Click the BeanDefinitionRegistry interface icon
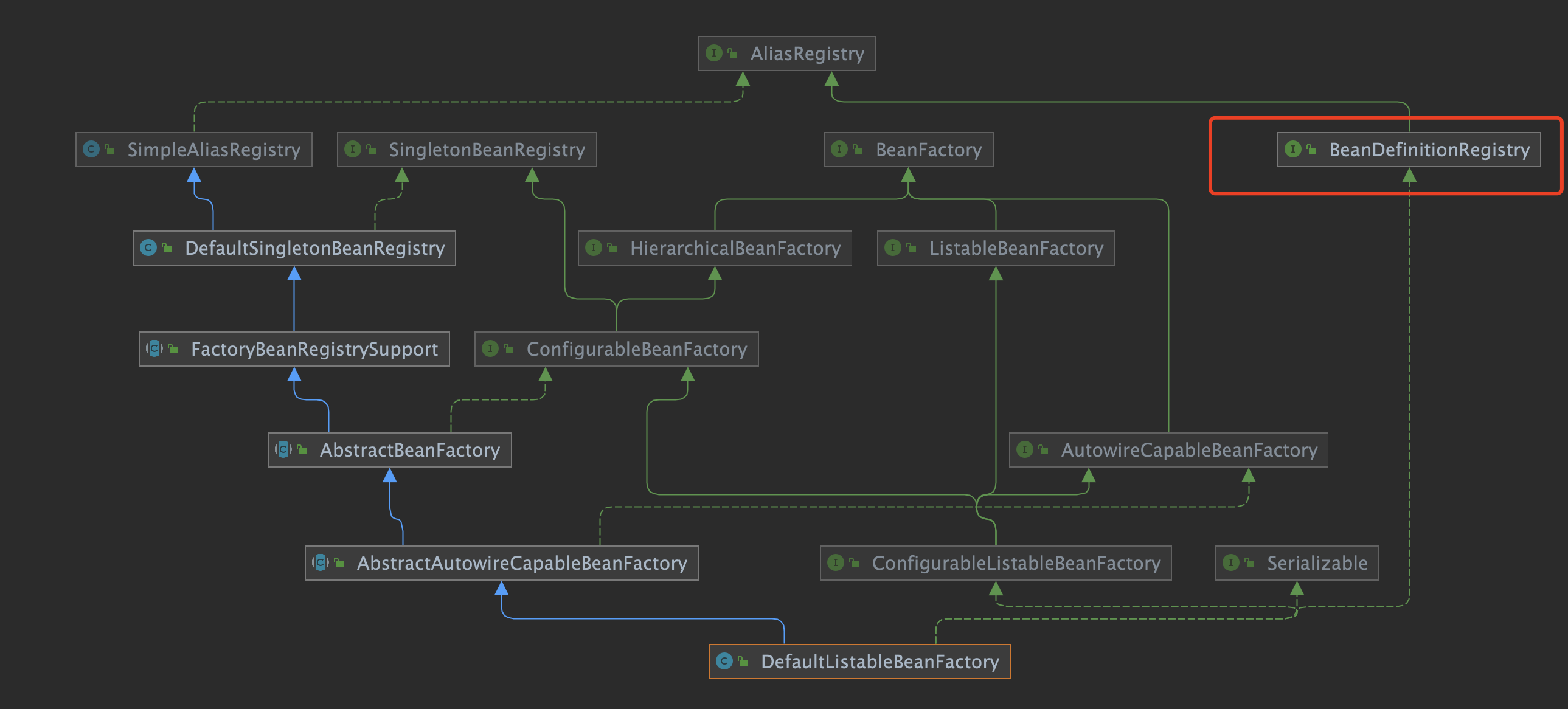The height and width of the screenshot is (709, 1568). [x=1293, y=149]
